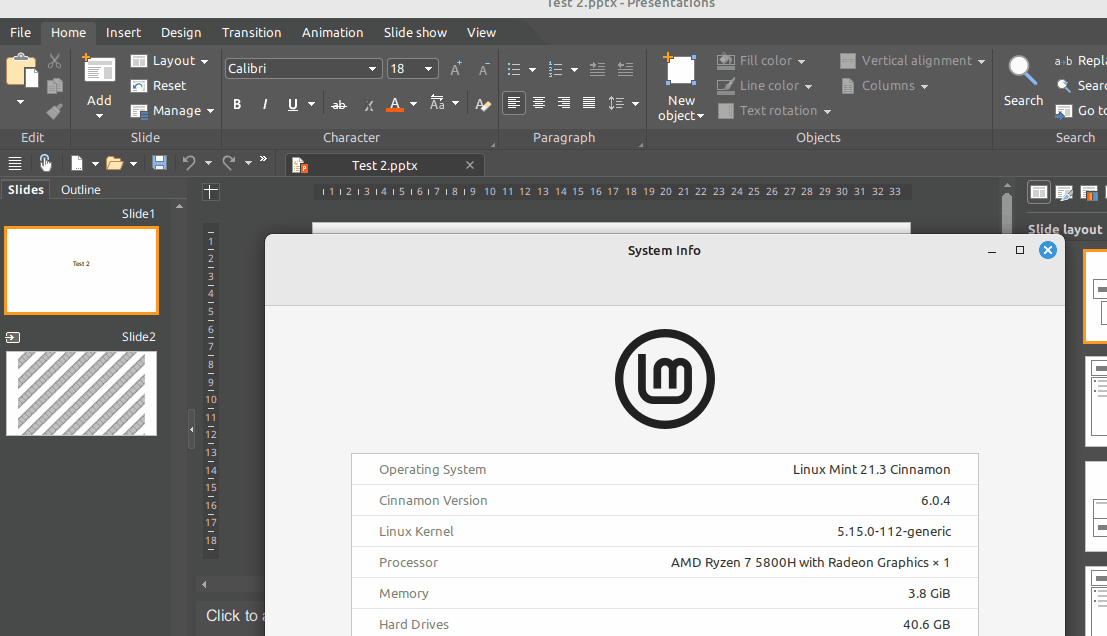1107x636 pixels.
Task: Close the Test 2.pptx document tab
Action: [470, 165]
